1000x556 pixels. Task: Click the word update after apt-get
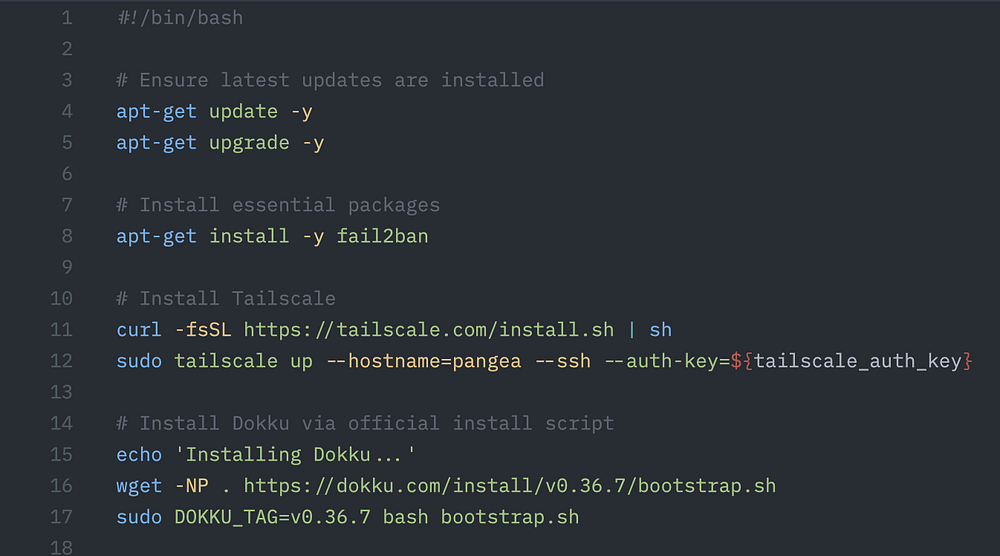pos(243,112)
